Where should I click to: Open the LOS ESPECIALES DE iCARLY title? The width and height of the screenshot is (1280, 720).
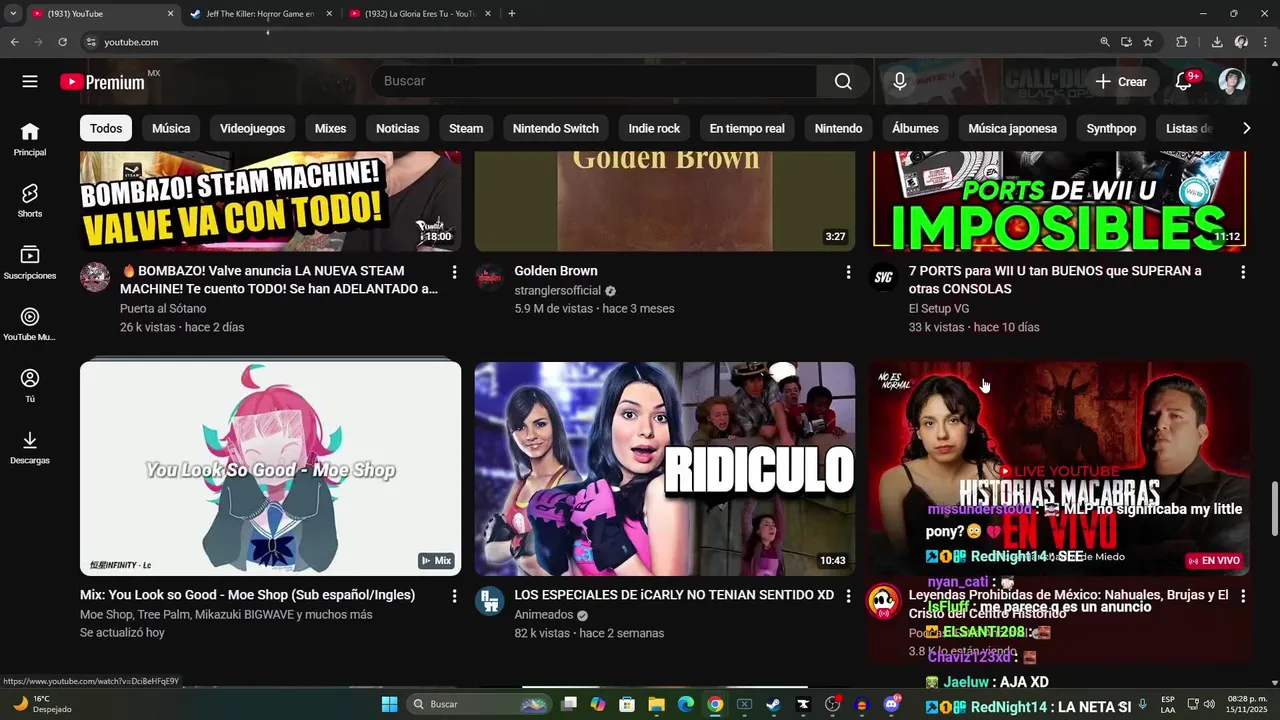[674, 595]
